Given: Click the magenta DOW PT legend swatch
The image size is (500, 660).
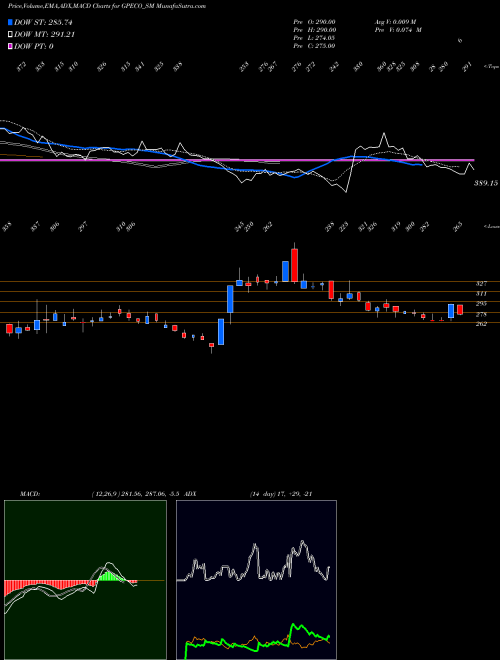Looking at the screenshot, I should coord(10,46).
